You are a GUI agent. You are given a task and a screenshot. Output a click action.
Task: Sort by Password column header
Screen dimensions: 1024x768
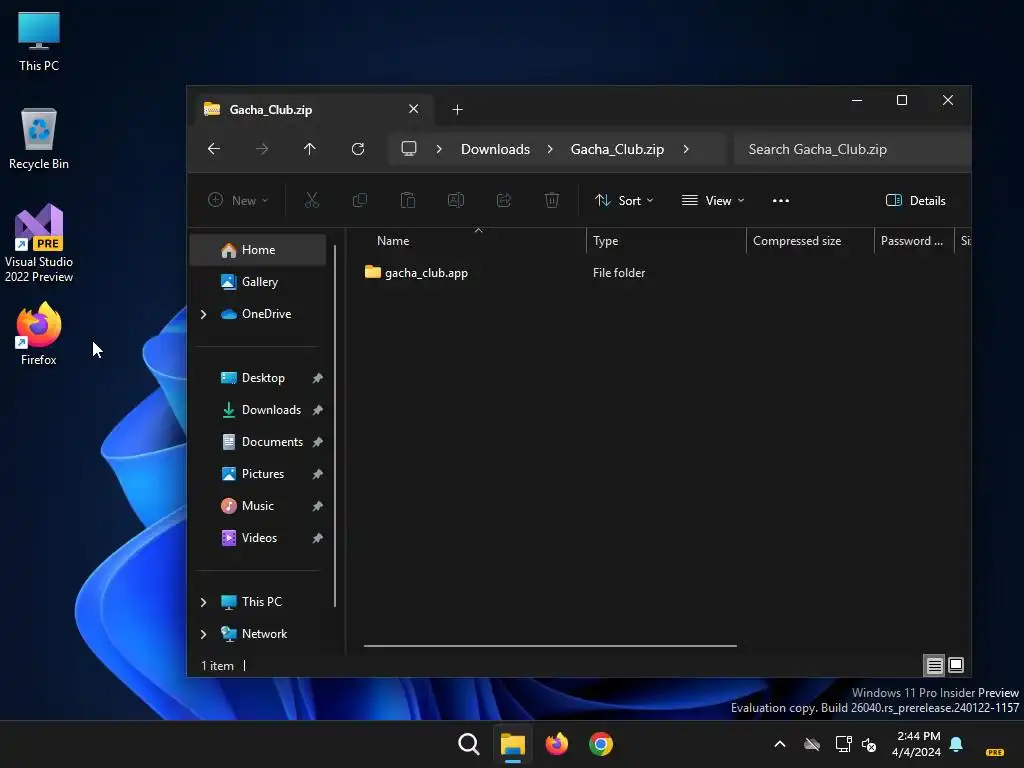pos(914,241)
